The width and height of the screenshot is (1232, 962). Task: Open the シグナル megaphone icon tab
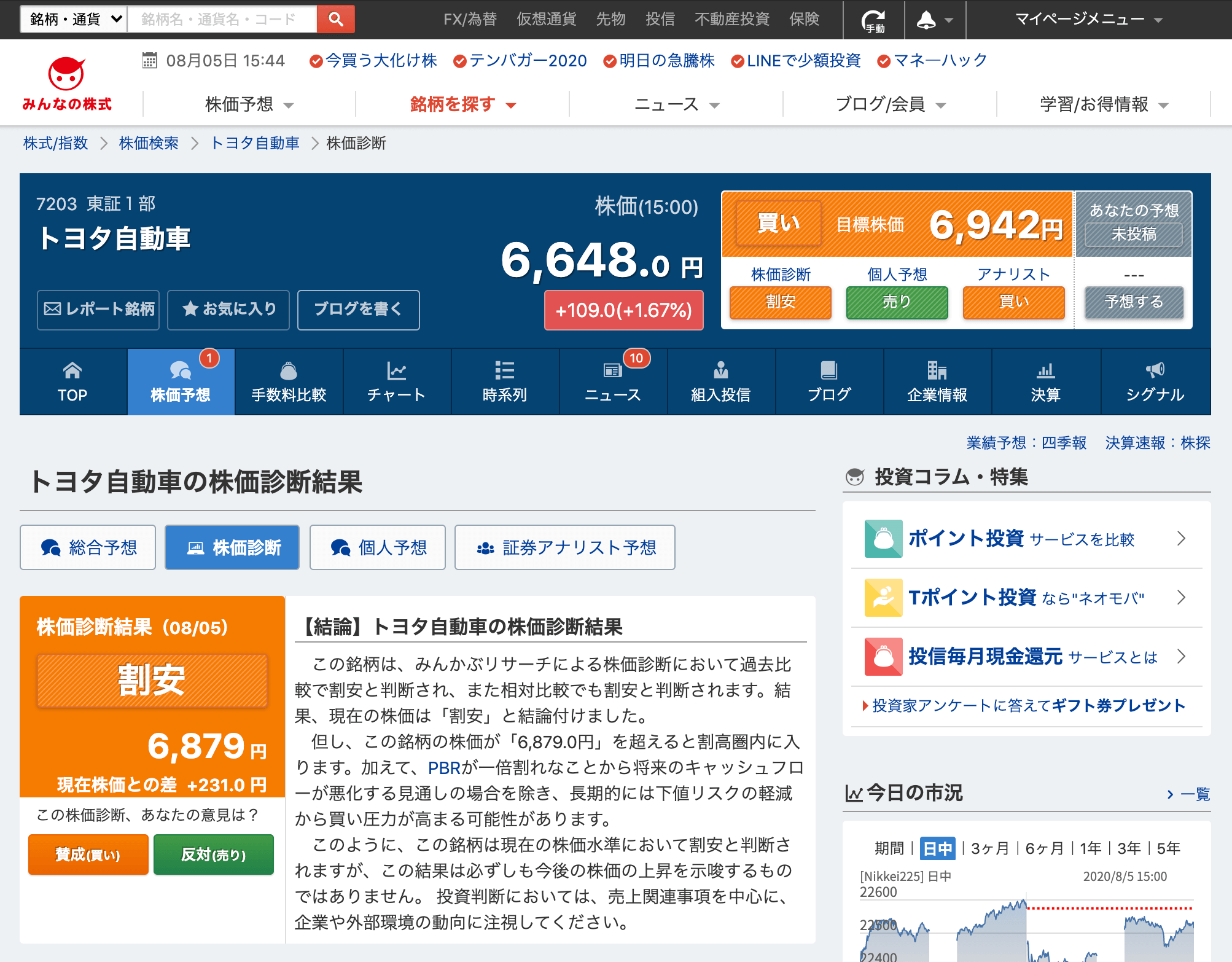tap(1155, 381)
